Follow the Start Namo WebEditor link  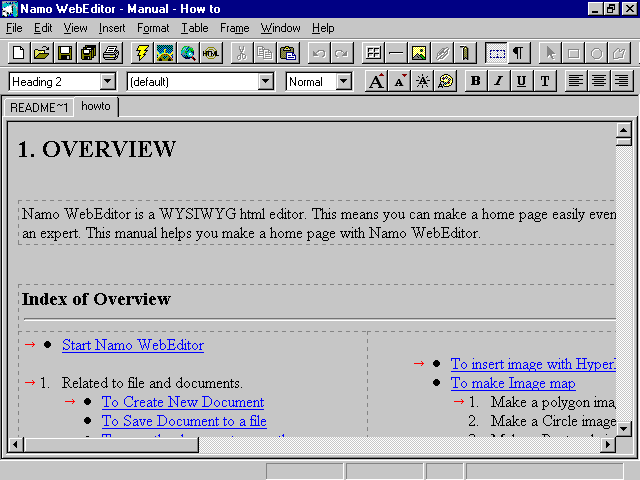click(132, 345)
